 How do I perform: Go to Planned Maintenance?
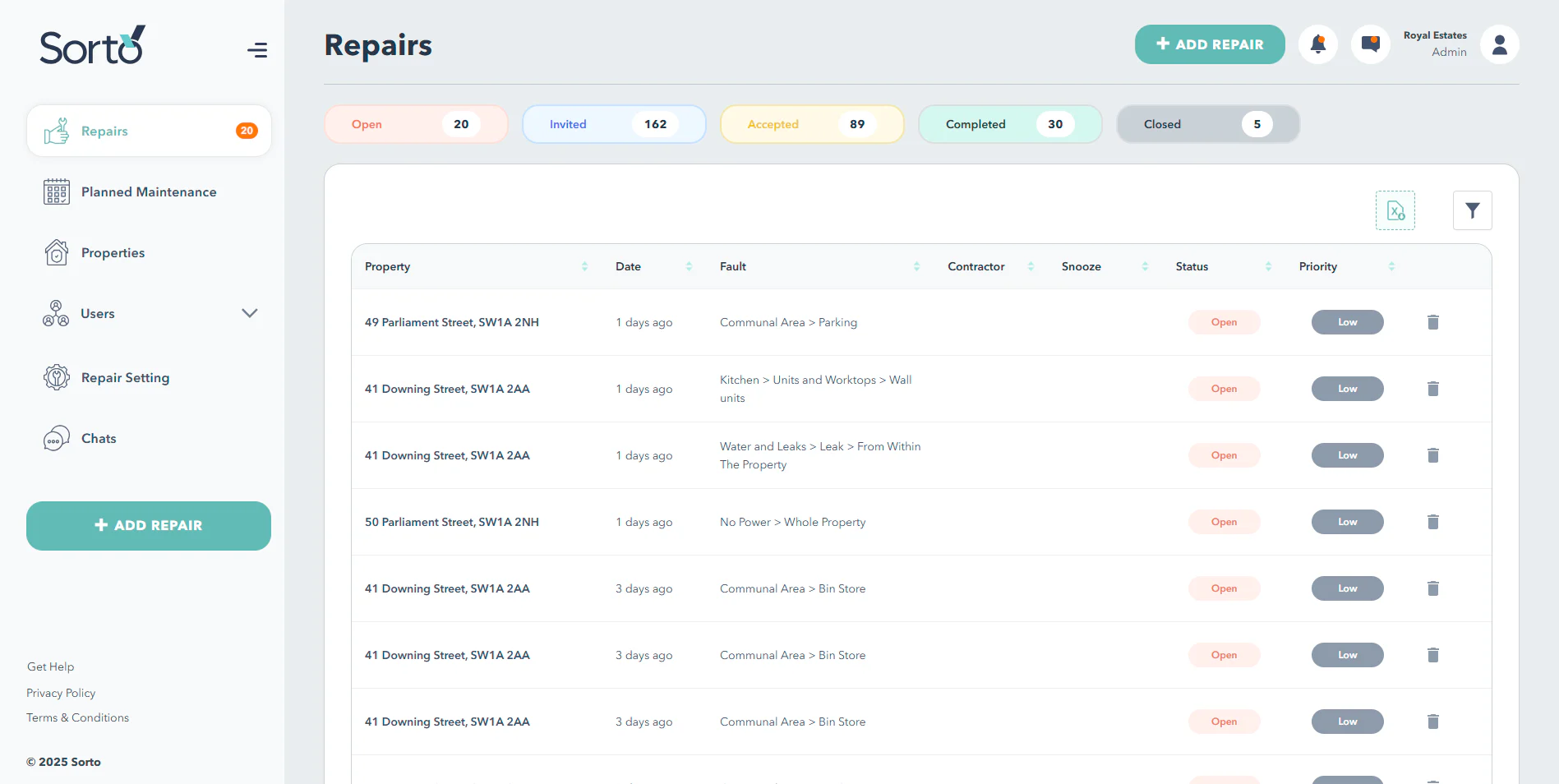click(x=149, y=191)
